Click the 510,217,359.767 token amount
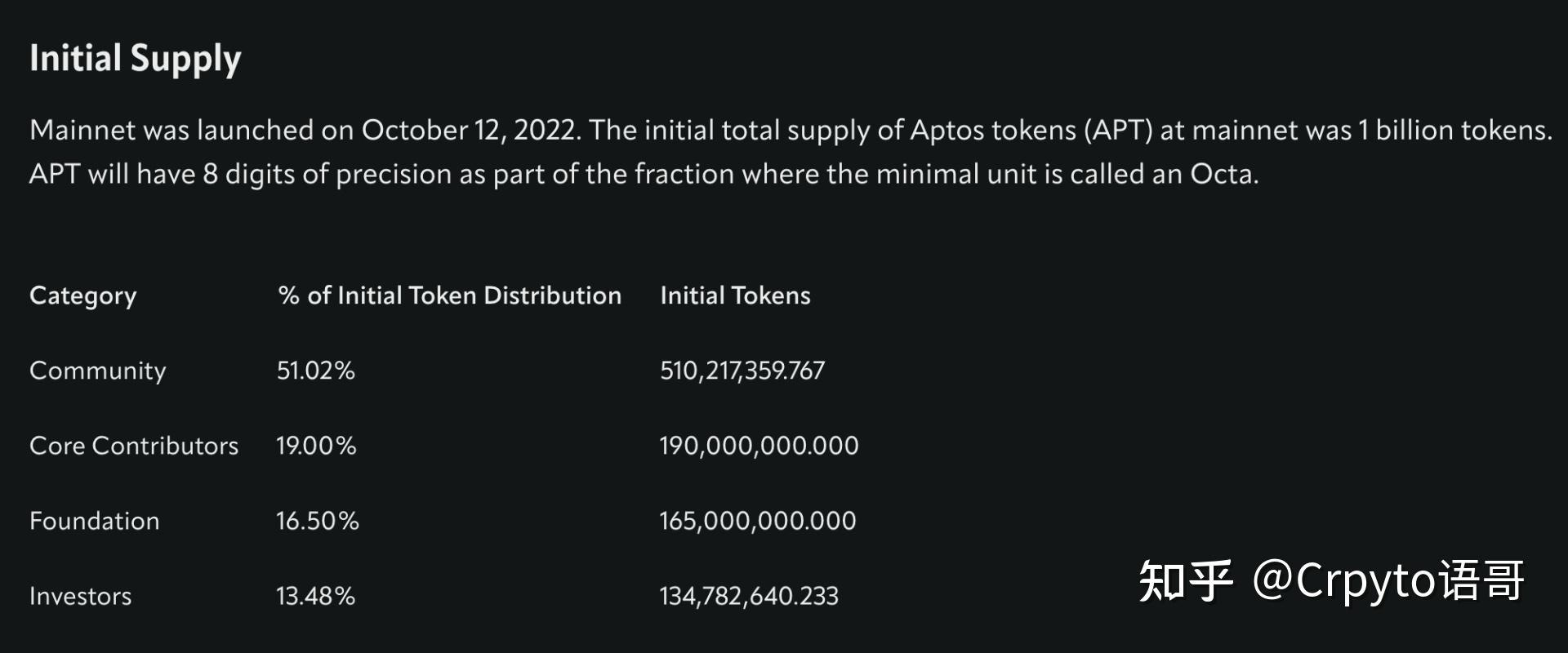This screenshot has width=1568, height=653. 742,371
